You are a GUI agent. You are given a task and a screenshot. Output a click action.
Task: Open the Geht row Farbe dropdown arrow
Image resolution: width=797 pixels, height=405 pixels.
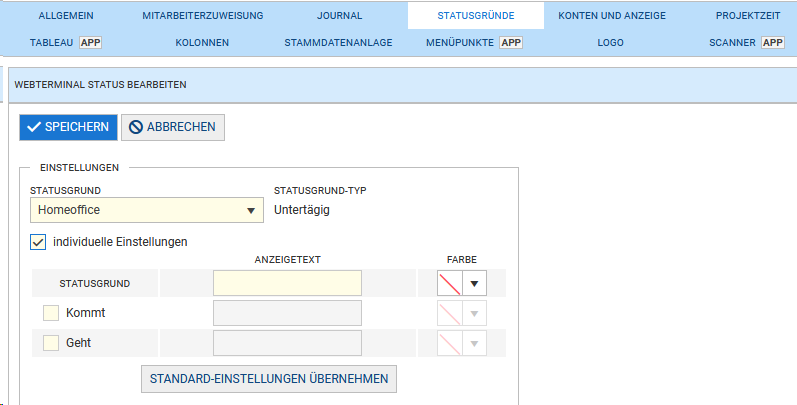[474, 344]
